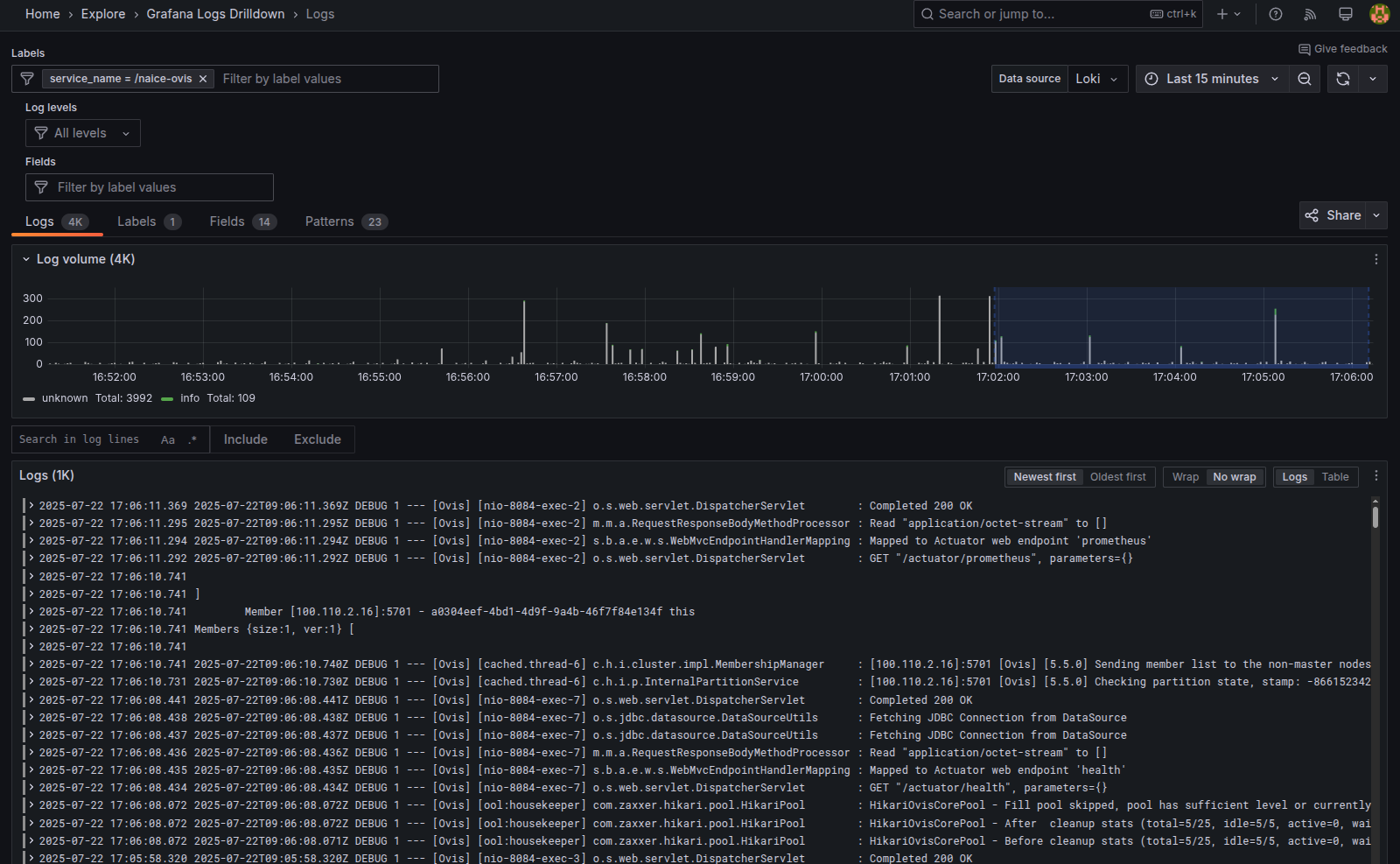The image size is (1400, 864).
Task: Toggle case-sensitive search Aa
Action: (168, 439)
